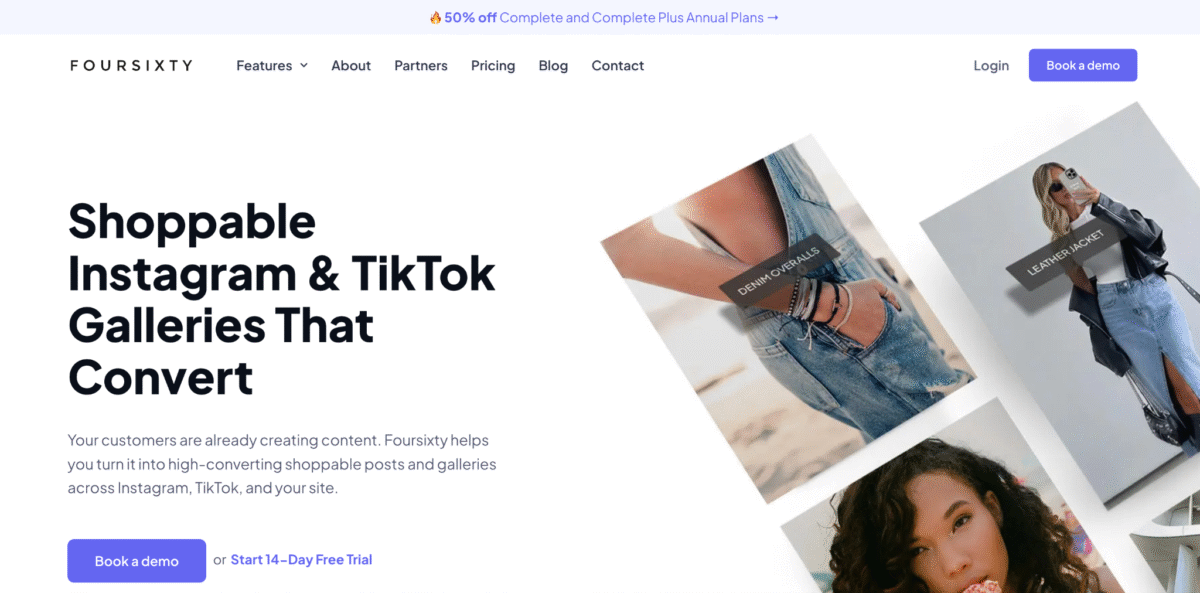Click the Login link

coord(991,66)
